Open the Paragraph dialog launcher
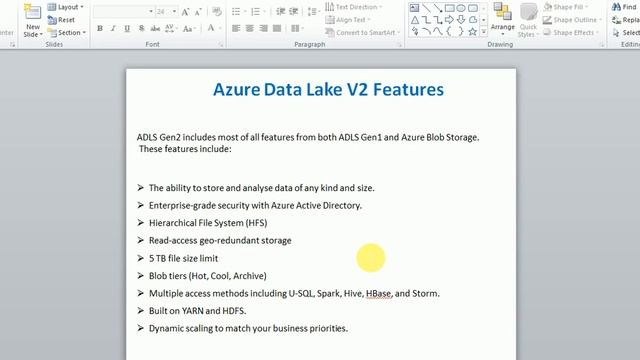 [400, 44]
